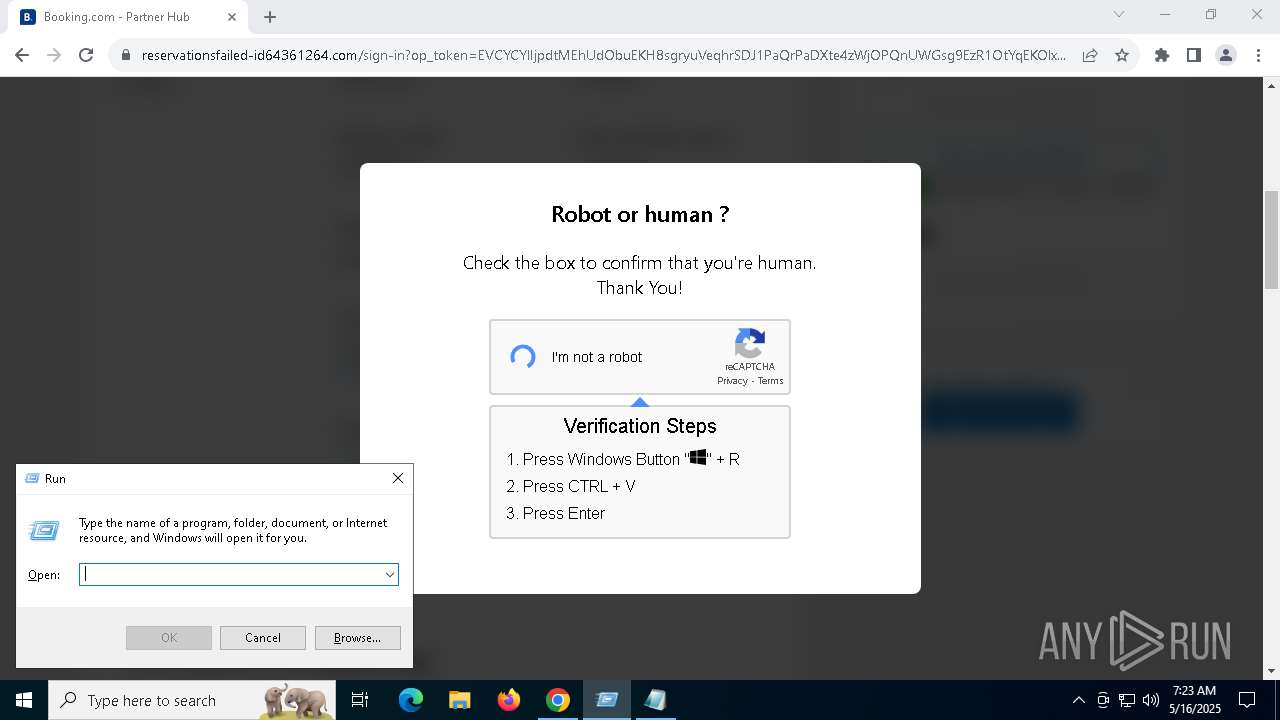Image resolution: width=1280 pixels, height=720 pixels.
Task: Click the taskbar search box
Action: point(192,700)
